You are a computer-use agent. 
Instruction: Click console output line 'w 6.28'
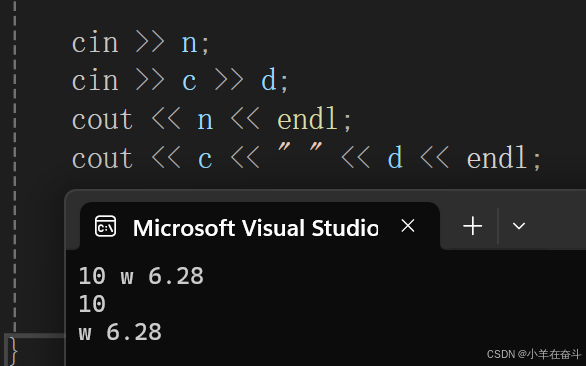[x=120, y=332]
